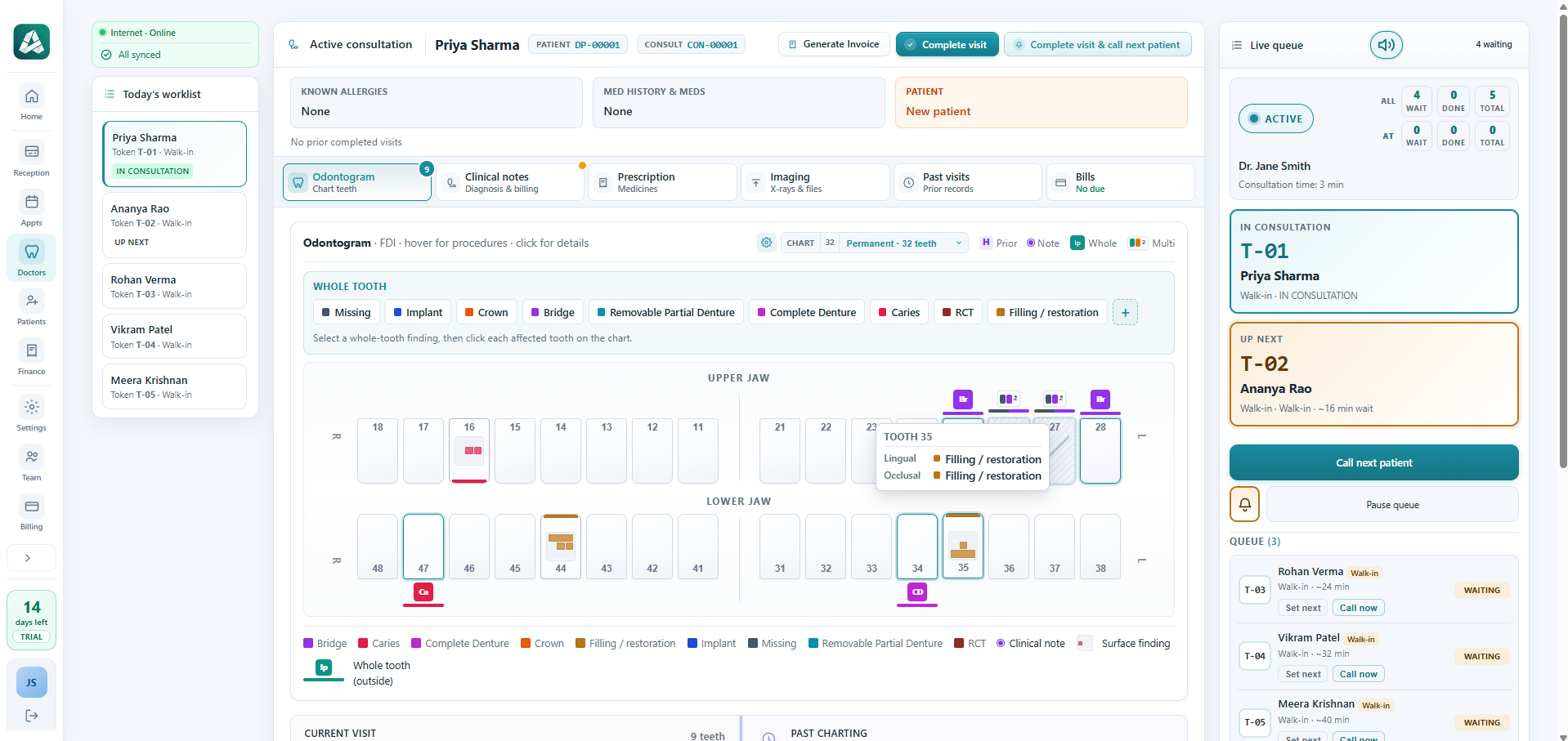Select the Bridge whole-tooth finding
Image resolution: width=1568 pixels, height=741 pixels.
click(553, 312)
